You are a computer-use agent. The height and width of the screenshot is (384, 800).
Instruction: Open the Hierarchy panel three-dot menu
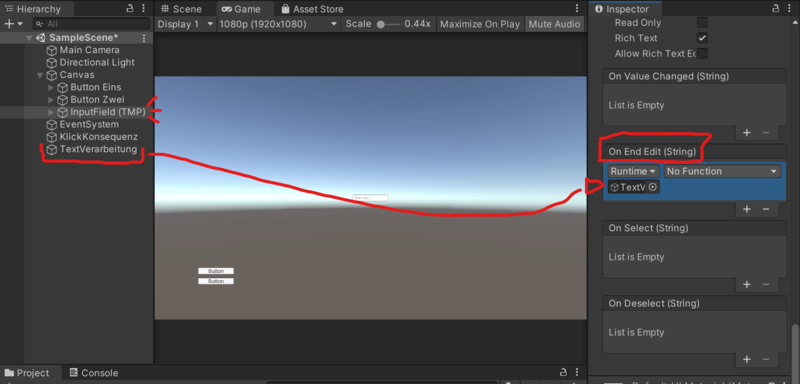pyautogui.click(x=143, y=8)
